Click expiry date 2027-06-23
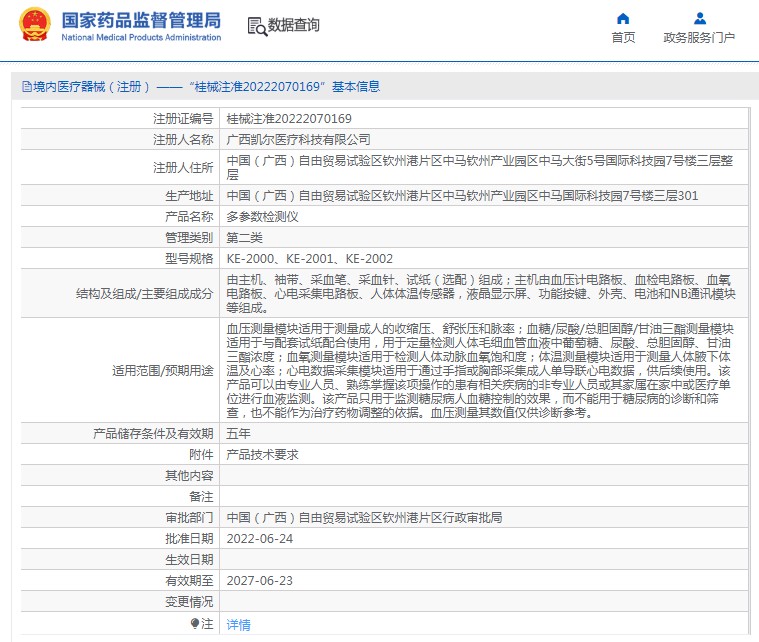This screenshot has width=759, height=642. pyautogui.click(x=260, y=581)
